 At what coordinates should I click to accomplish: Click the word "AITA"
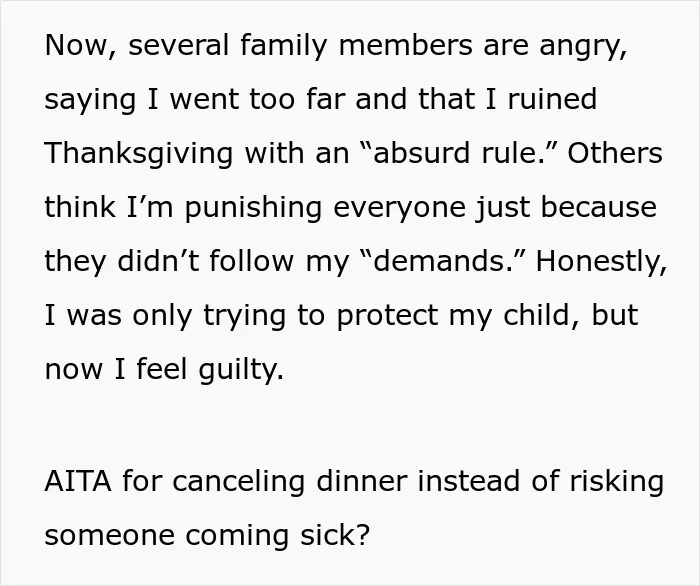pos(78,481)
